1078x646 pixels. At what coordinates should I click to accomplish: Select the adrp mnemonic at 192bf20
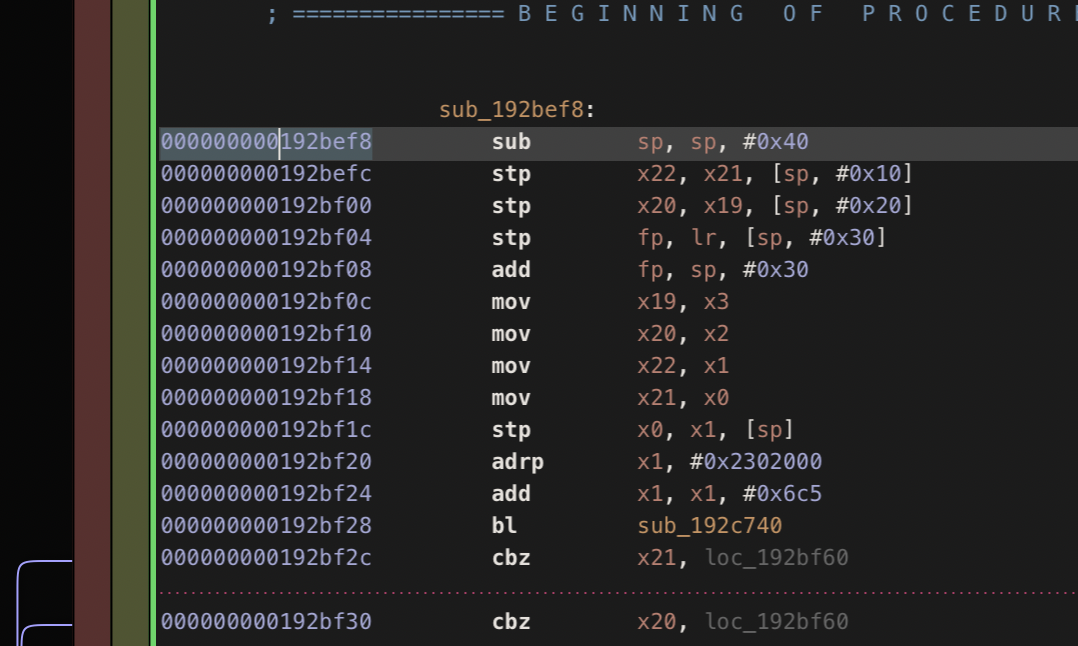(518, 462)
